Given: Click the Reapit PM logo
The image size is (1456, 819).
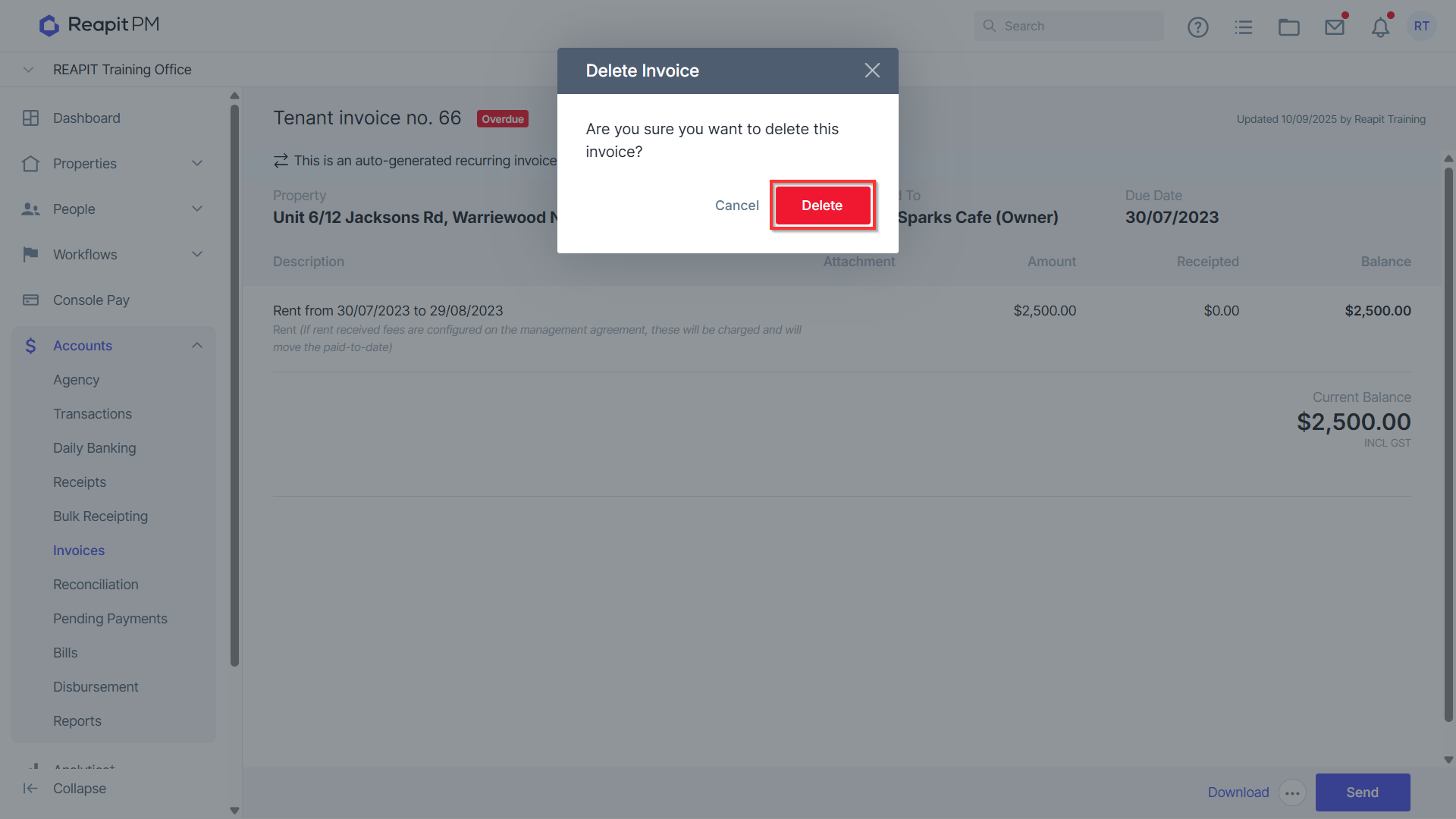Looking at the screenshot, I should [99, 25].
